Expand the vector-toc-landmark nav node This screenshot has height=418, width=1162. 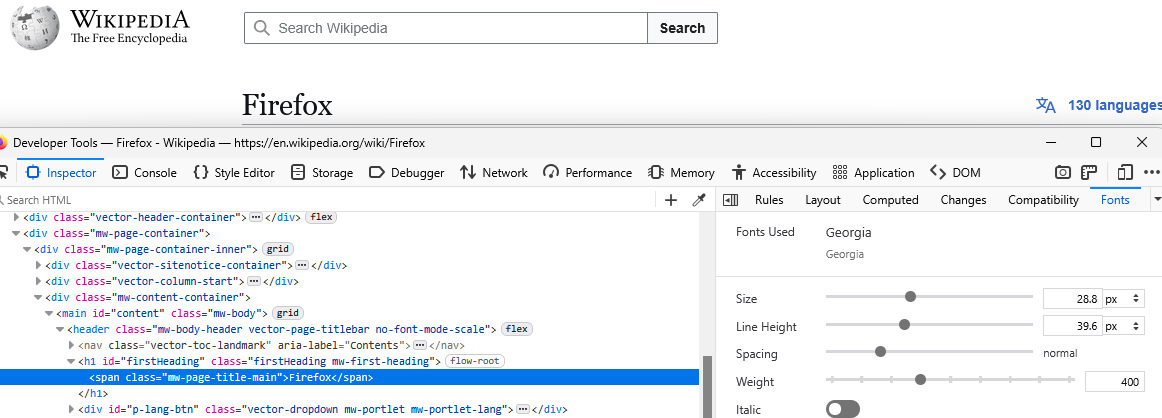pos(72,345)
